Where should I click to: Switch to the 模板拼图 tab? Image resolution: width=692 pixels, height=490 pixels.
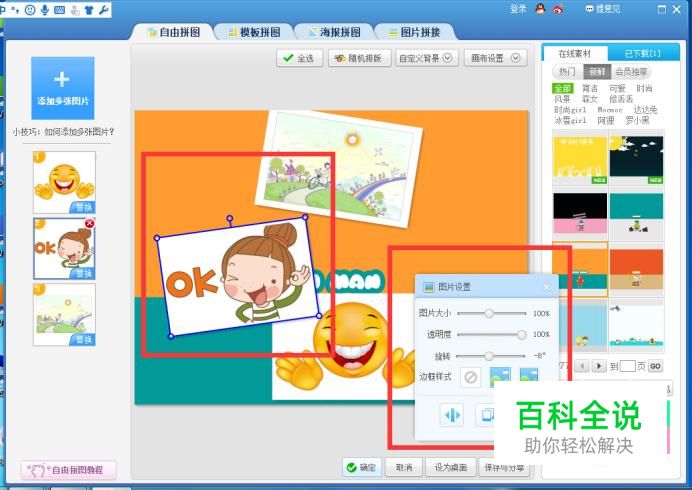click(x=255, y=32)
